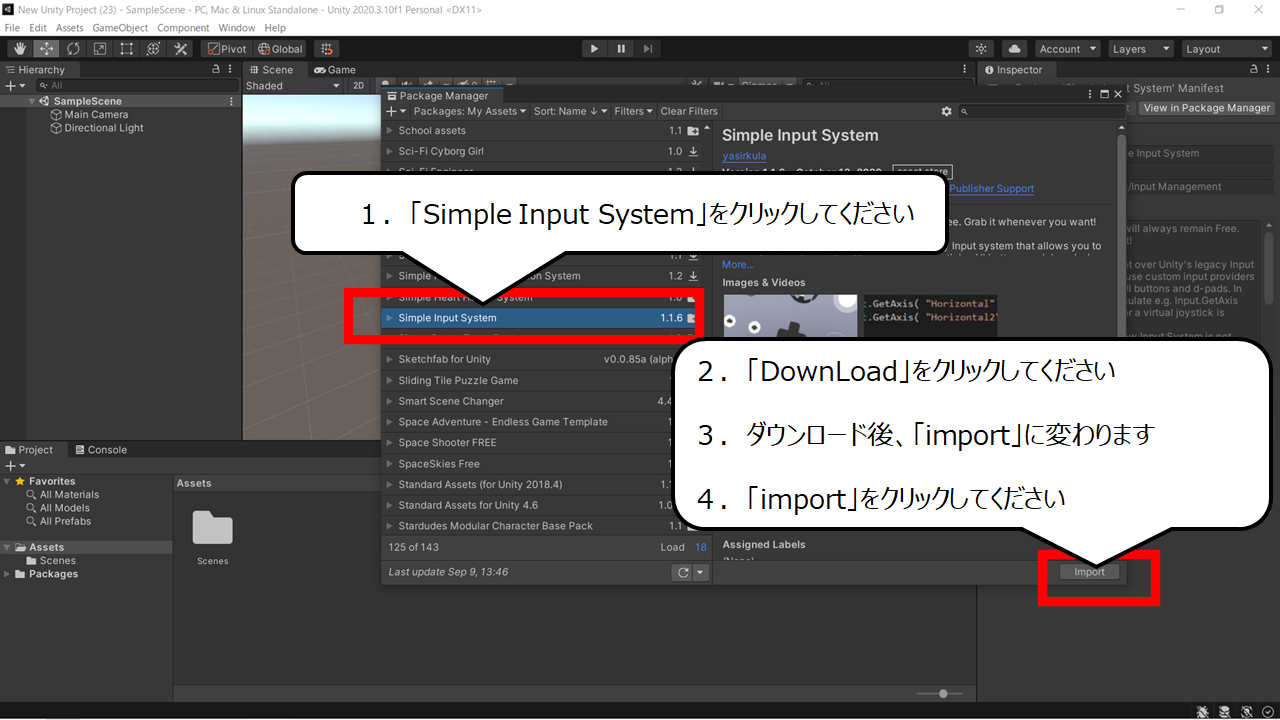Click download icon for Sci-Fi Cyborg Girl

tap(694, 151)
